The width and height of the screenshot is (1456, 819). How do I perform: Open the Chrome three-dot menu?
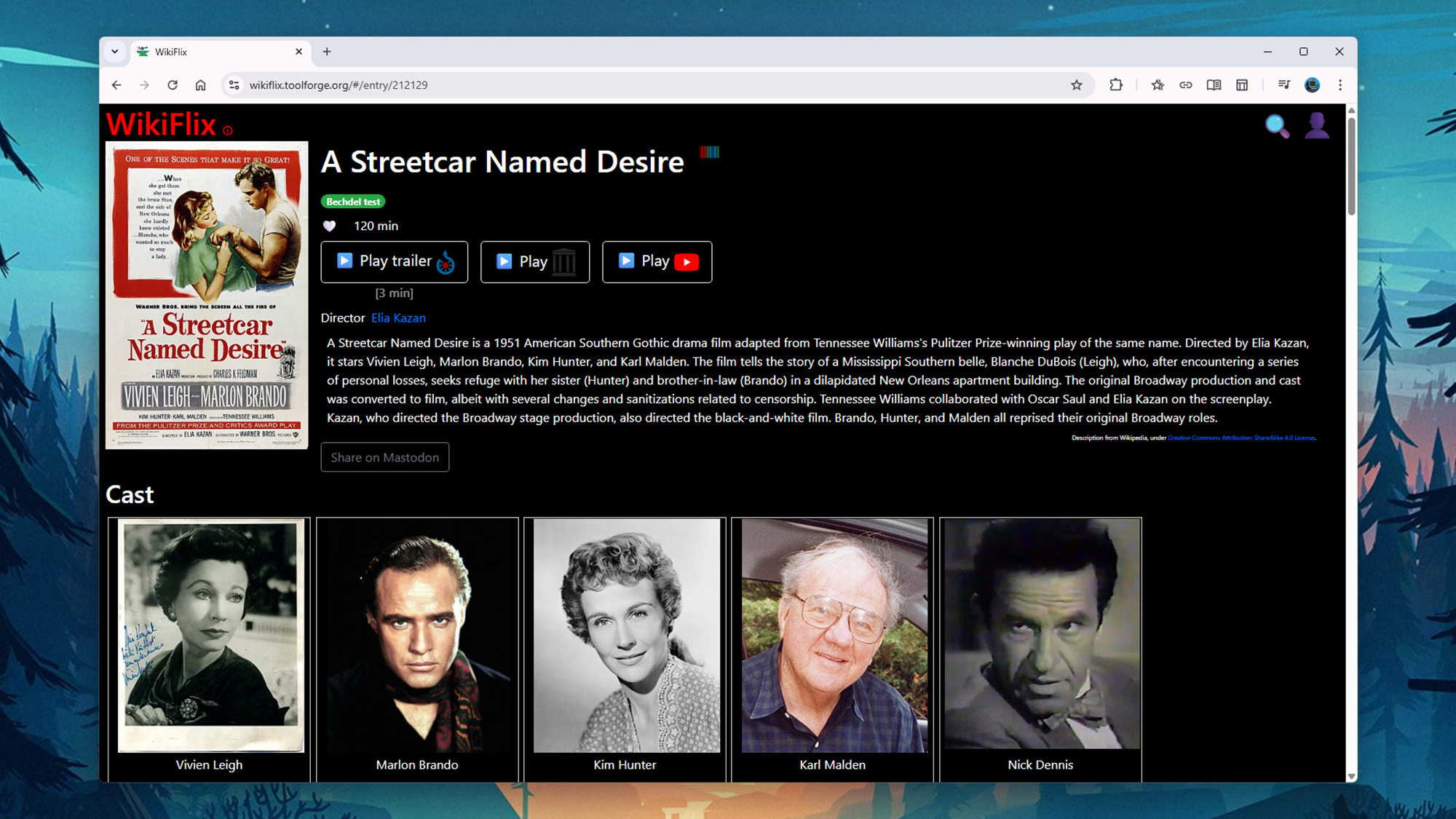[1340, 84]
